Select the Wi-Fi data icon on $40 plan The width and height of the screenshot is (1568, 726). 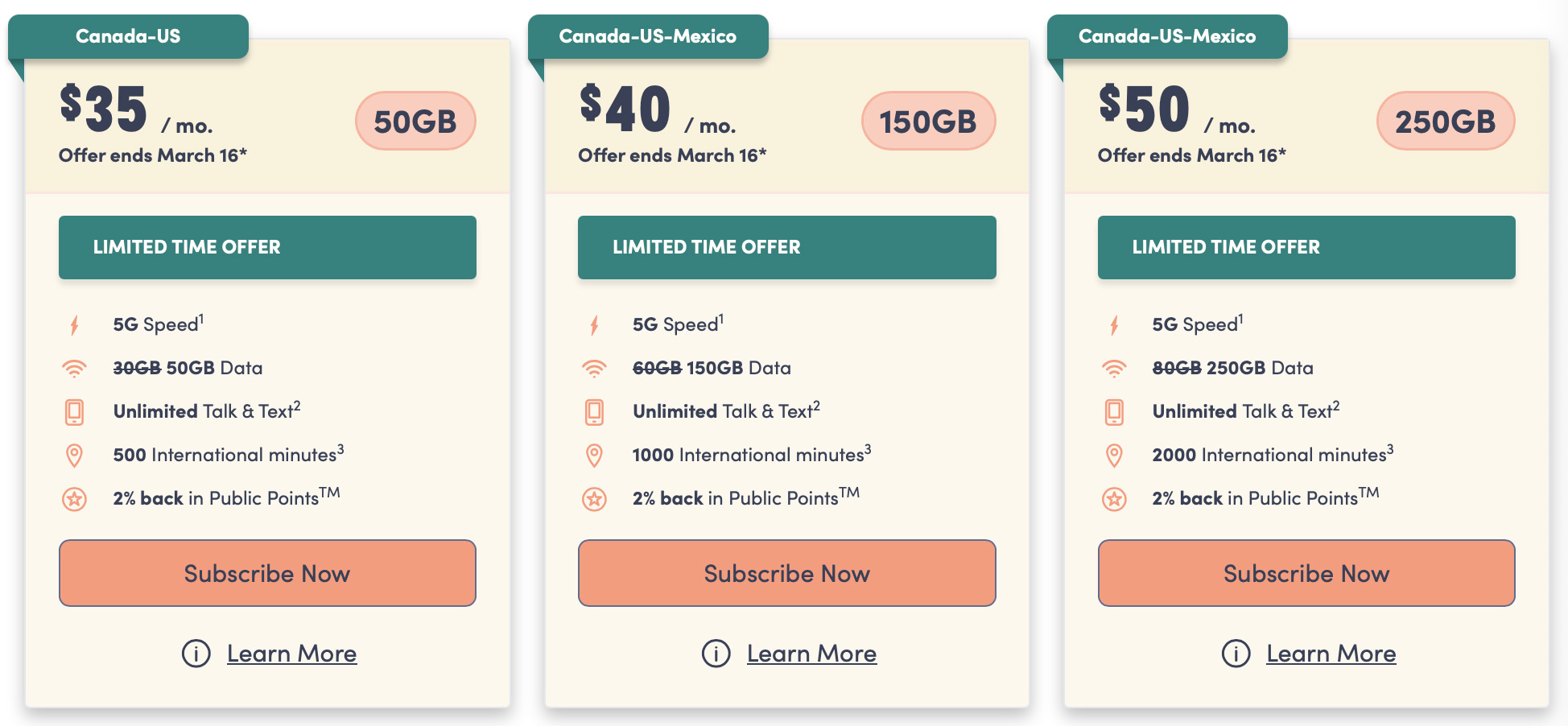tap(595, 368)
